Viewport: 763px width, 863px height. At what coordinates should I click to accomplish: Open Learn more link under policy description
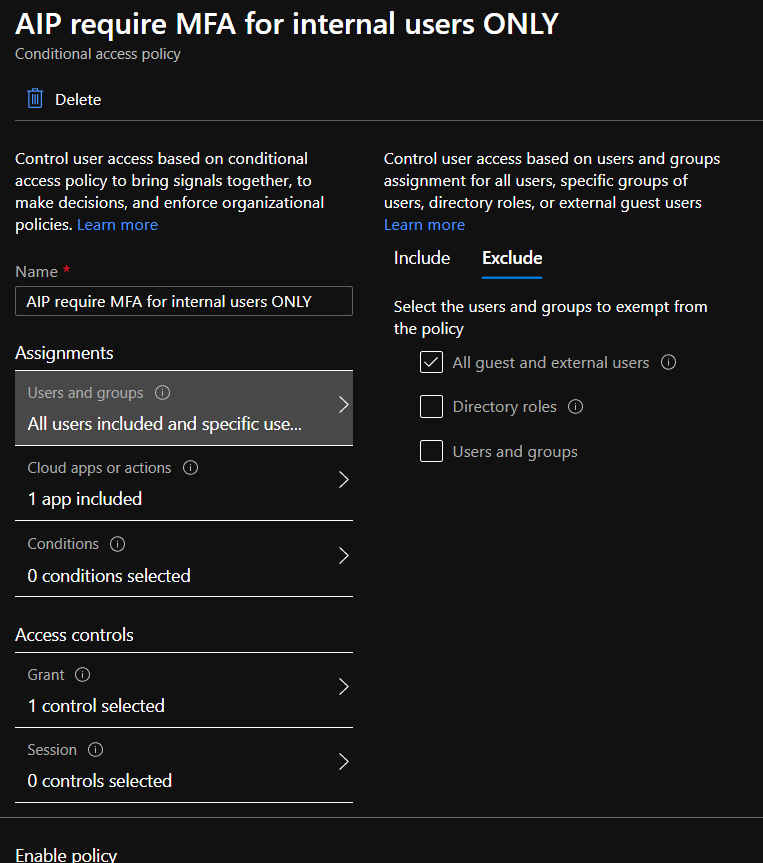117,225
